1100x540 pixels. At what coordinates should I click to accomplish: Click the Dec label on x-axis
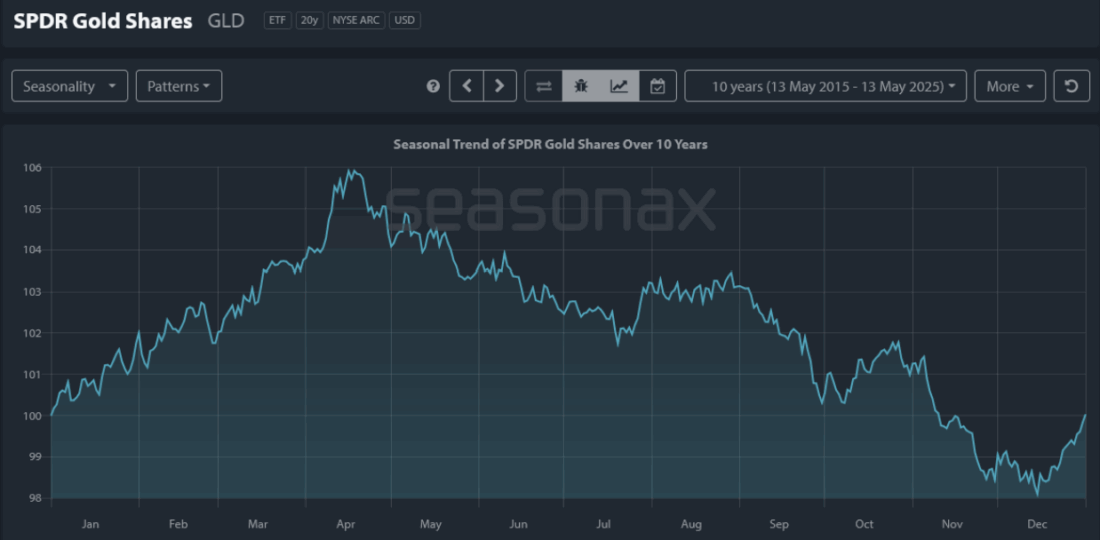pyautogui.click(x=1035, y=525)
